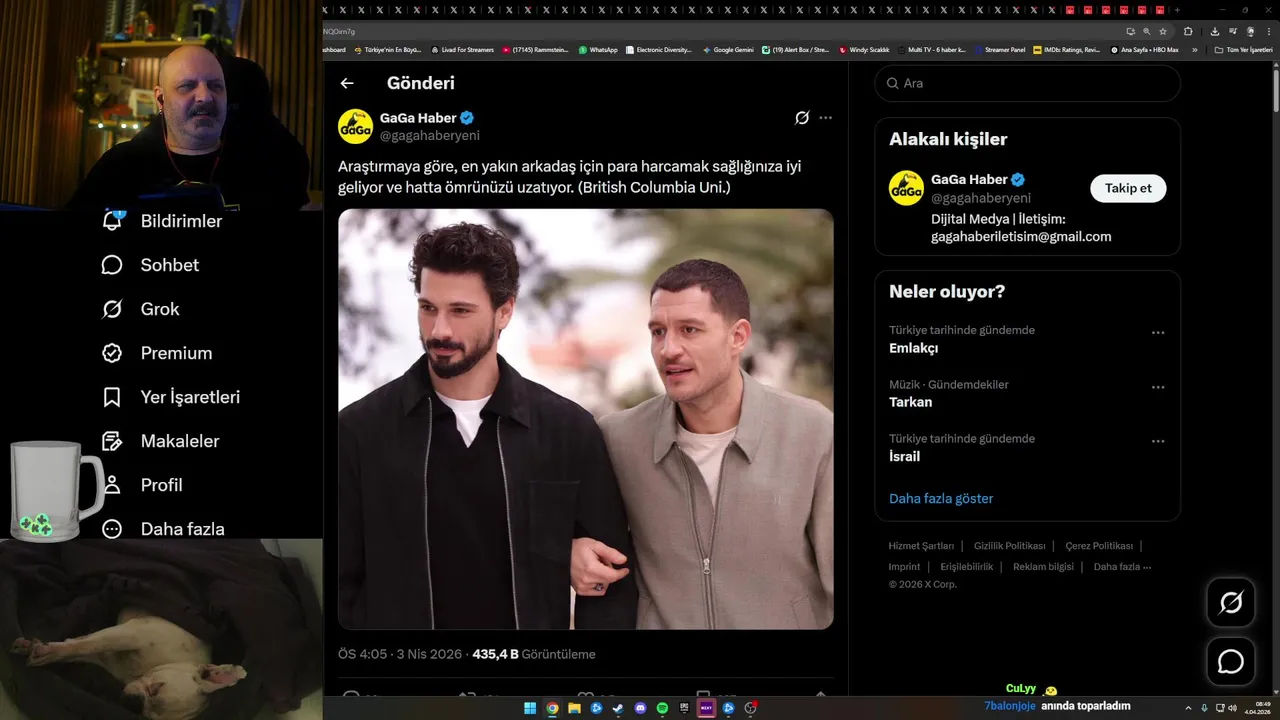Screen dimensions: 1280x720
Task: Open Profil in the sidebar
Action: pyautogui.click(x=142, y=485)
